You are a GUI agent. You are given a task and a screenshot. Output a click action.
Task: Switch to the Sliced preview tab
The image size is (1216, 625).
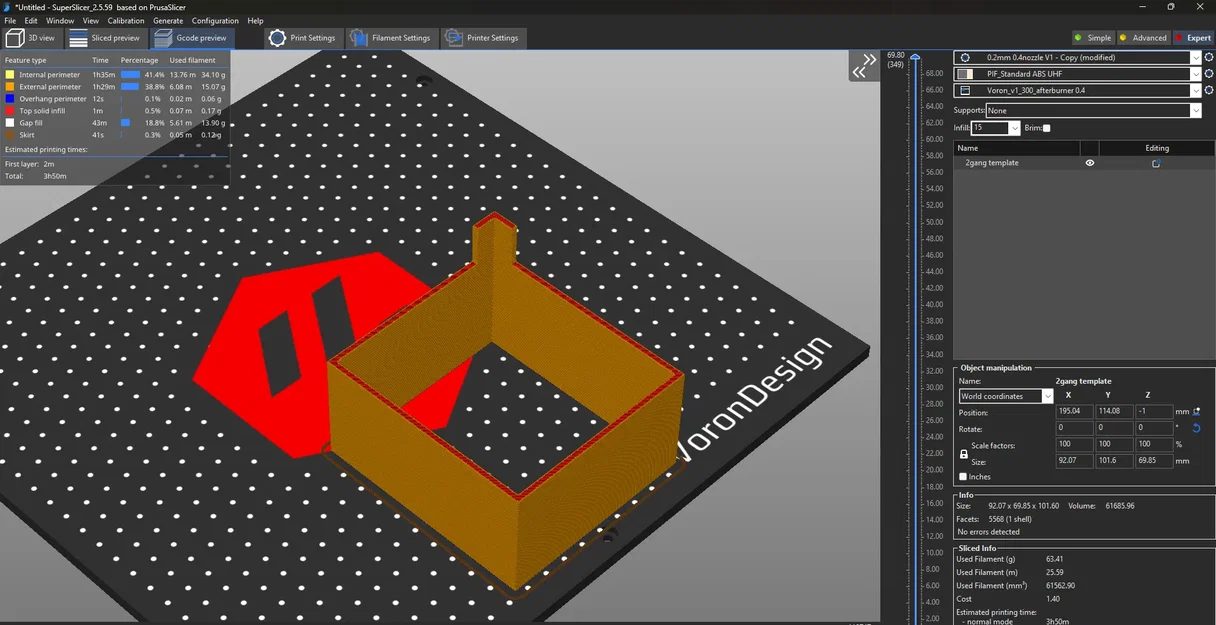(105, 38)
